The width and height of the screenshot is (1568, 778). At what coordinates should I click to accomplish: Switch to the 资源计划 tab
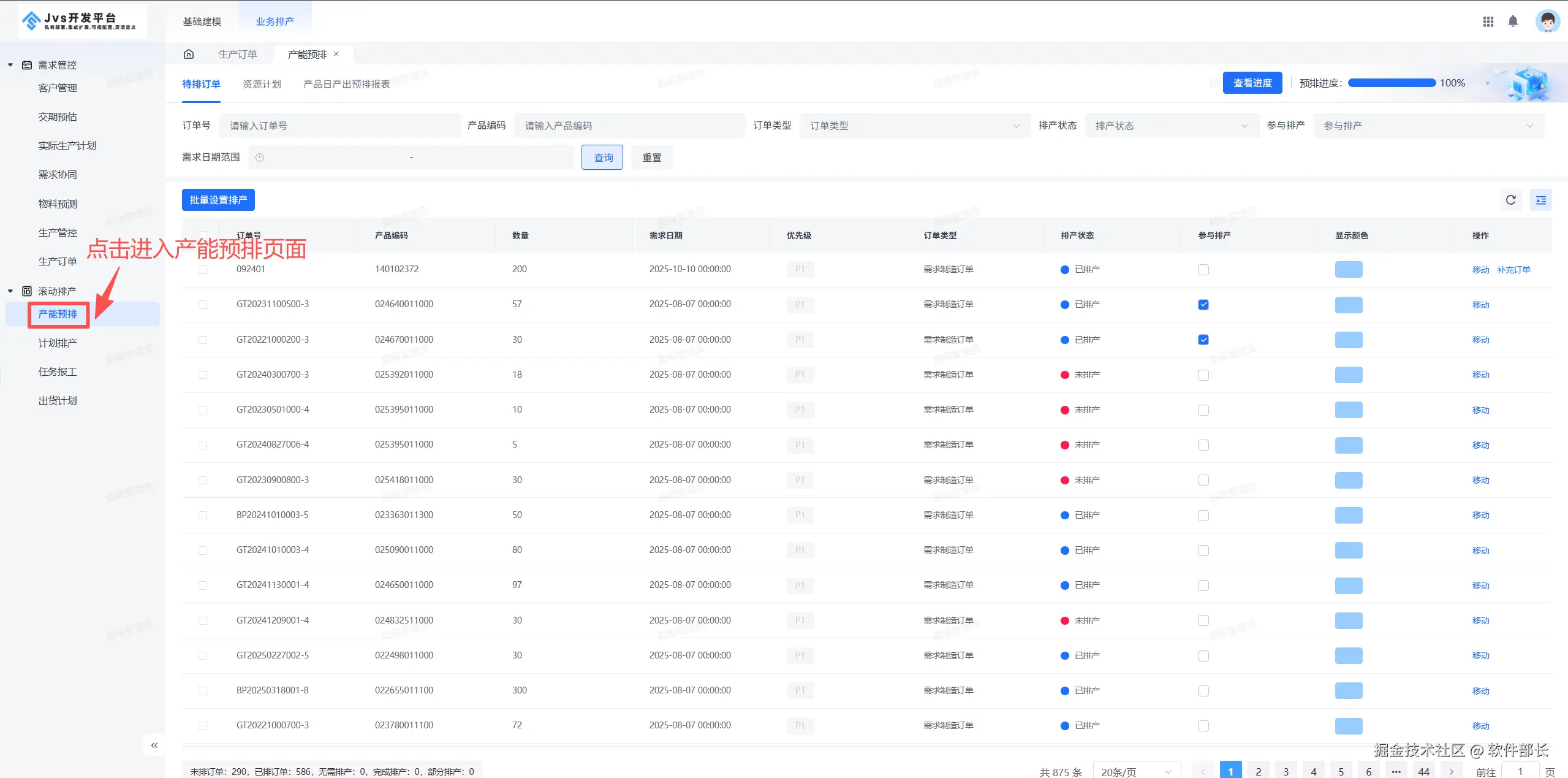[x=262, y=84]
